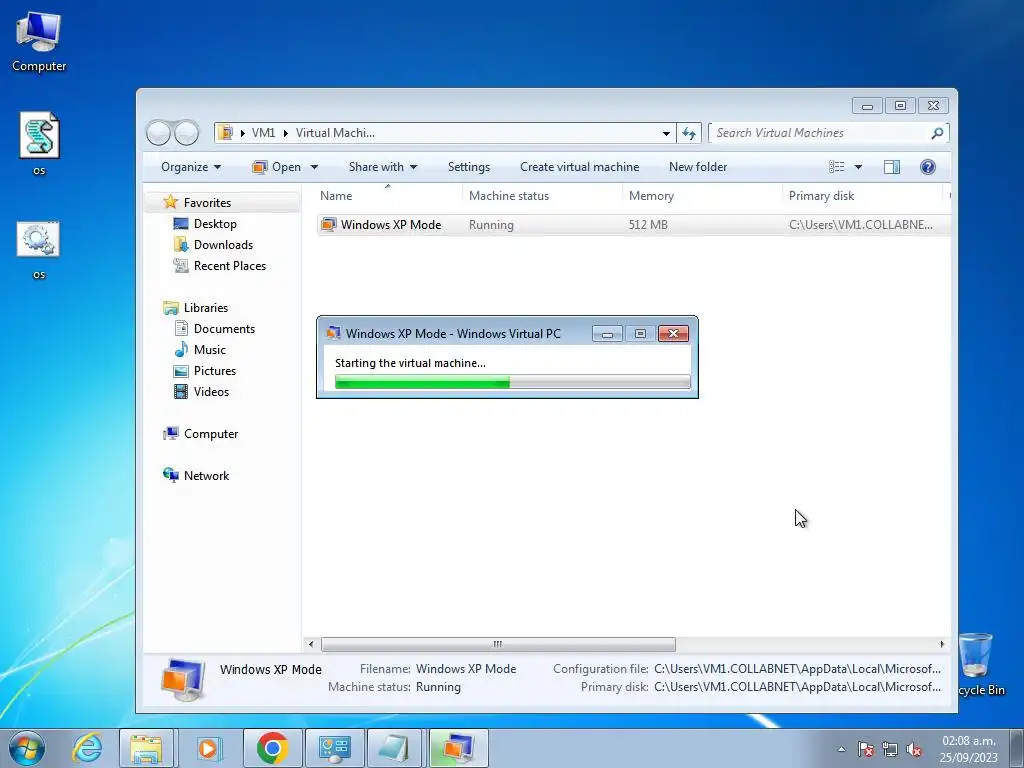Viewport: 1024px width, 768px height.
Task: Click the scroll right arrow
Action: [942, 645]
